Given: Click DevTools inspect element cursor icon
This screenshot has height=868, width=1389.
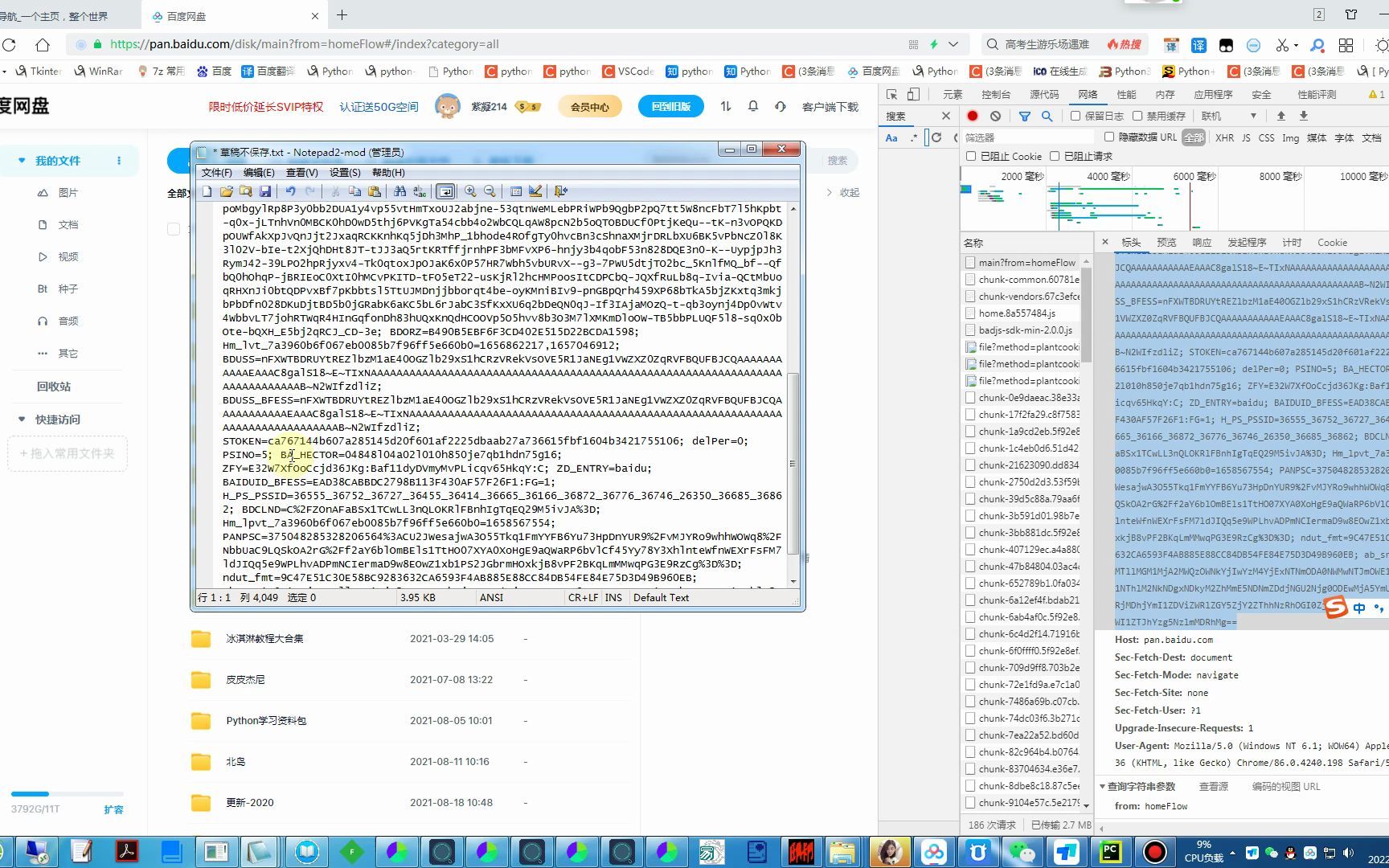Looking at the screenshot, I should click(891, 94).
